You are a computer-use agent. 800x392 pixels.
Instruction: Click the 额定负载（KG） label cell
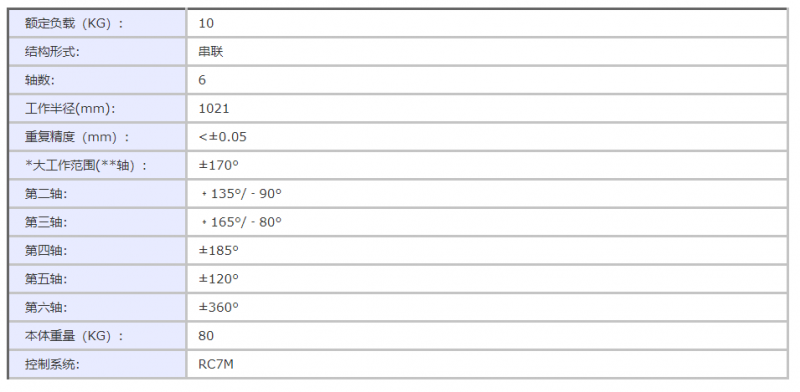pos(97,23)
